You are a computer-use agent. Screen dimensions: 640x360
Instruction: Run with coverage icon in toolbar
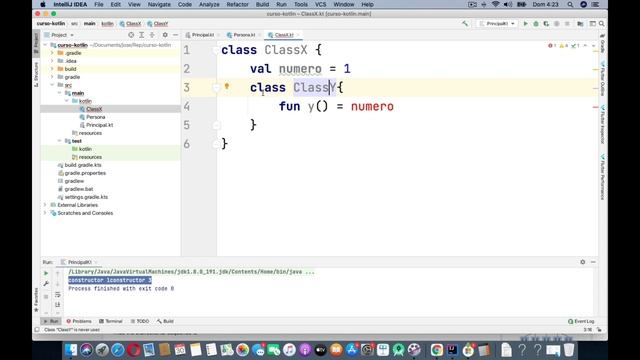coord(546,24)
